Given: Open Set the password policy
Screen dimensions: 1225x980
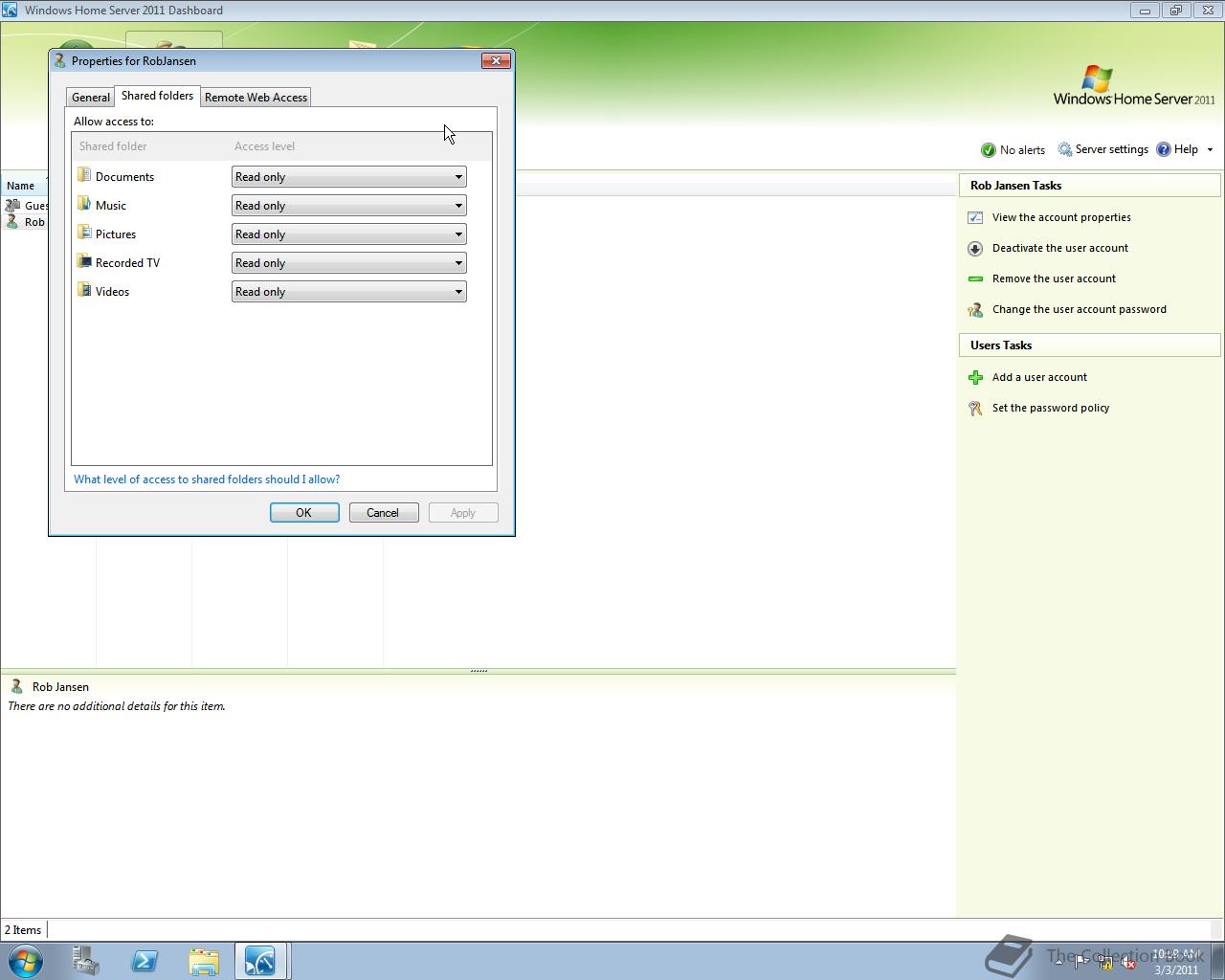Looking at the screenshot, I should click(1051, 408).
